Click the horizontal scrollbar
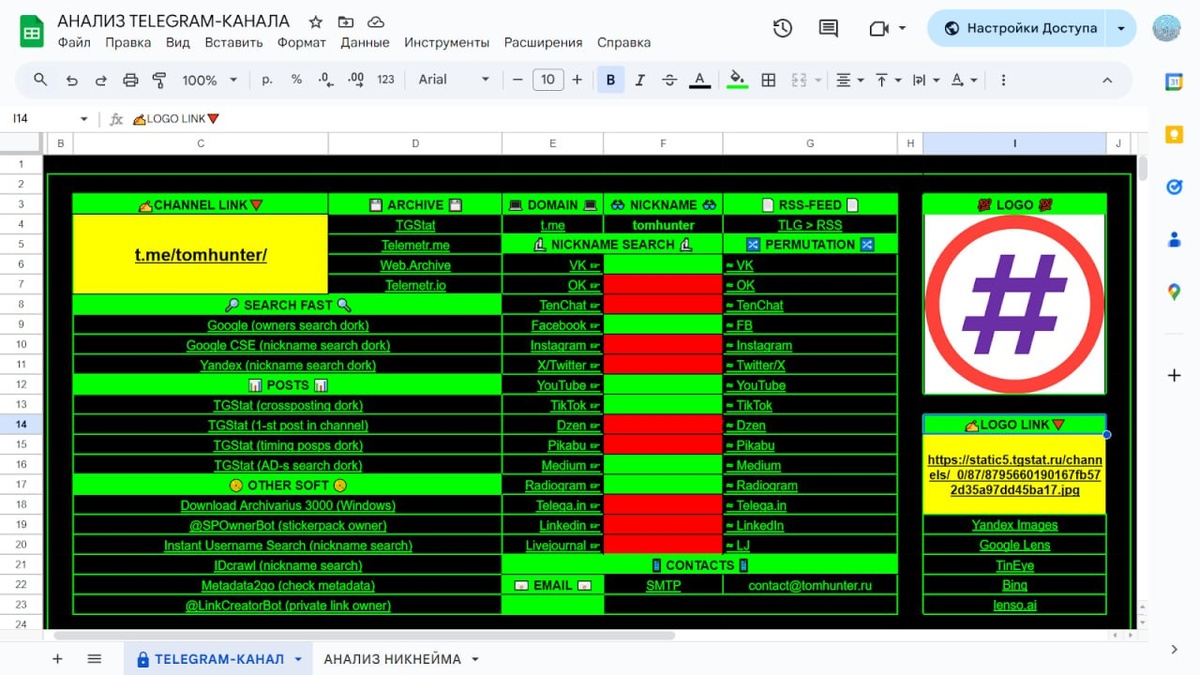Viewport: 1200px width, 675px height. (365, 635)
